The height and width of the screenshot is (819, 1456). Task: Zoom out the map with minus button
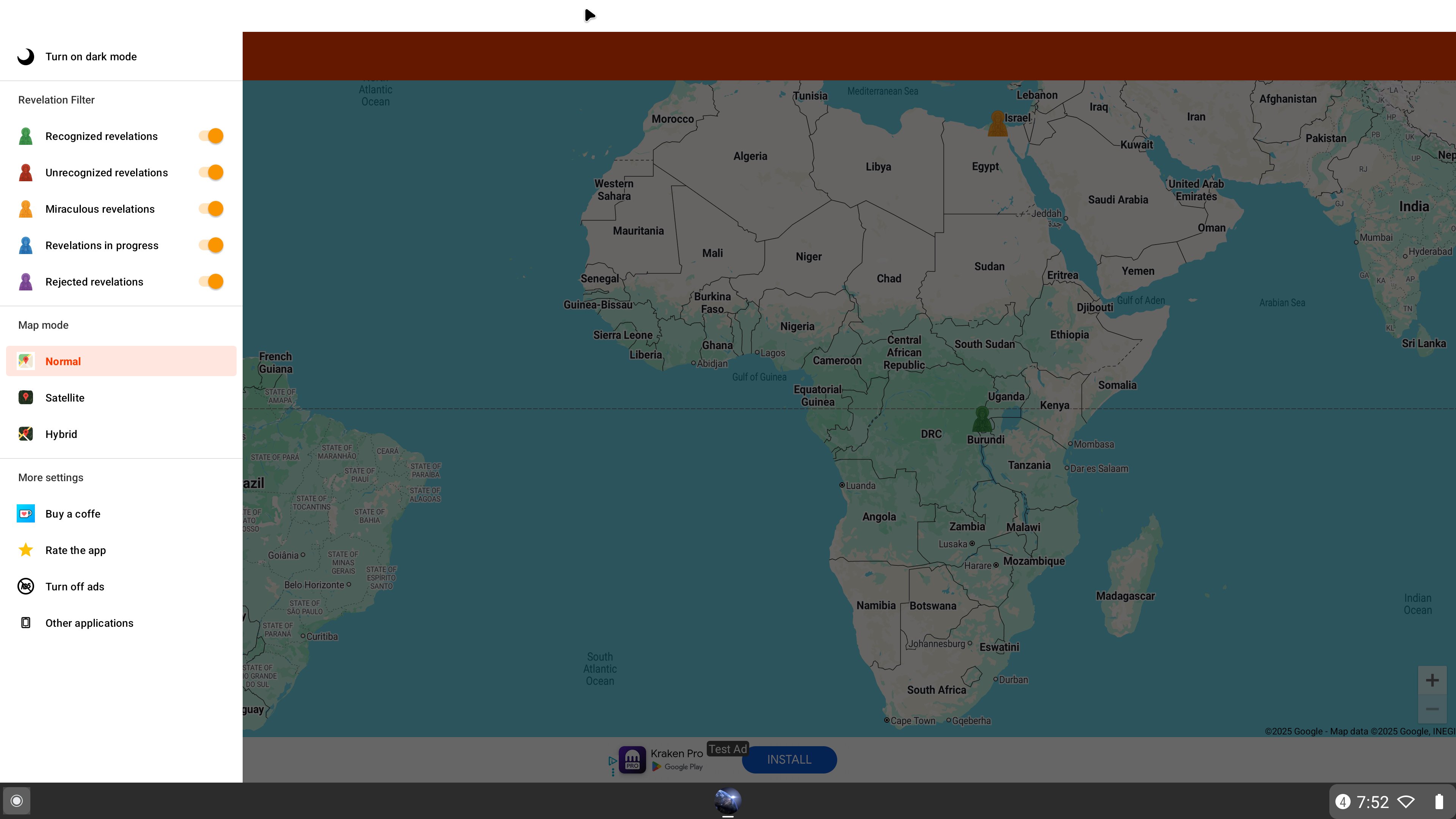1432,709
